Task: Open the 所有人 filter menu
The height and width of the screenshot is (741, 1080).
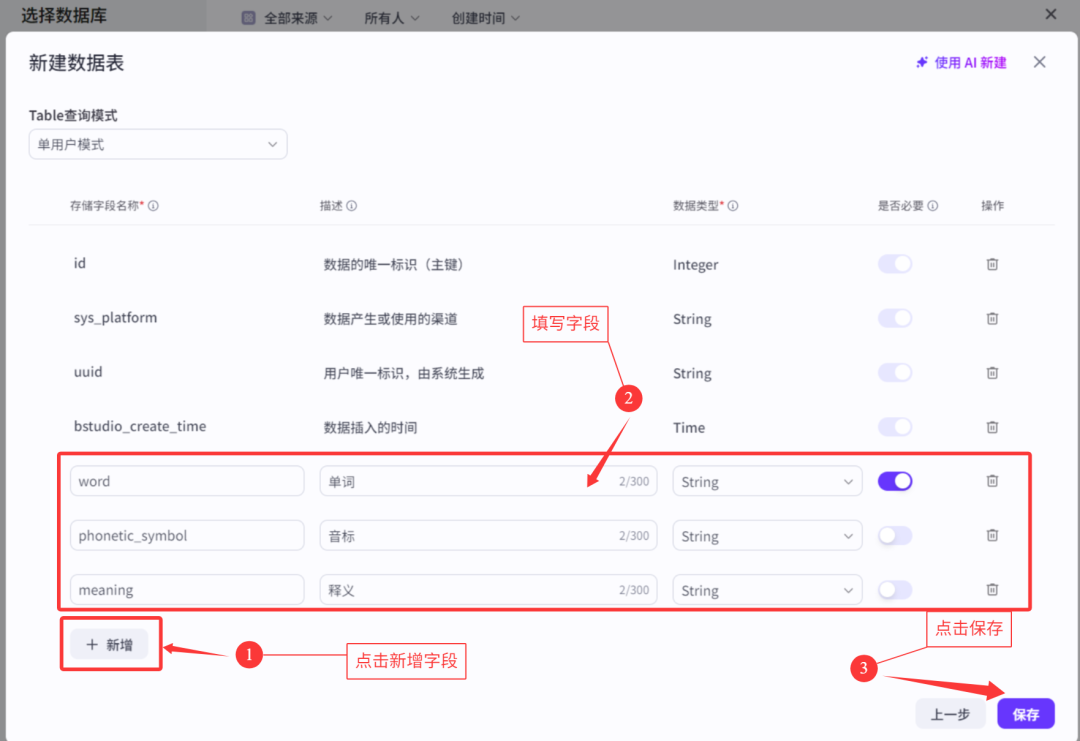Action: [392, 17]
